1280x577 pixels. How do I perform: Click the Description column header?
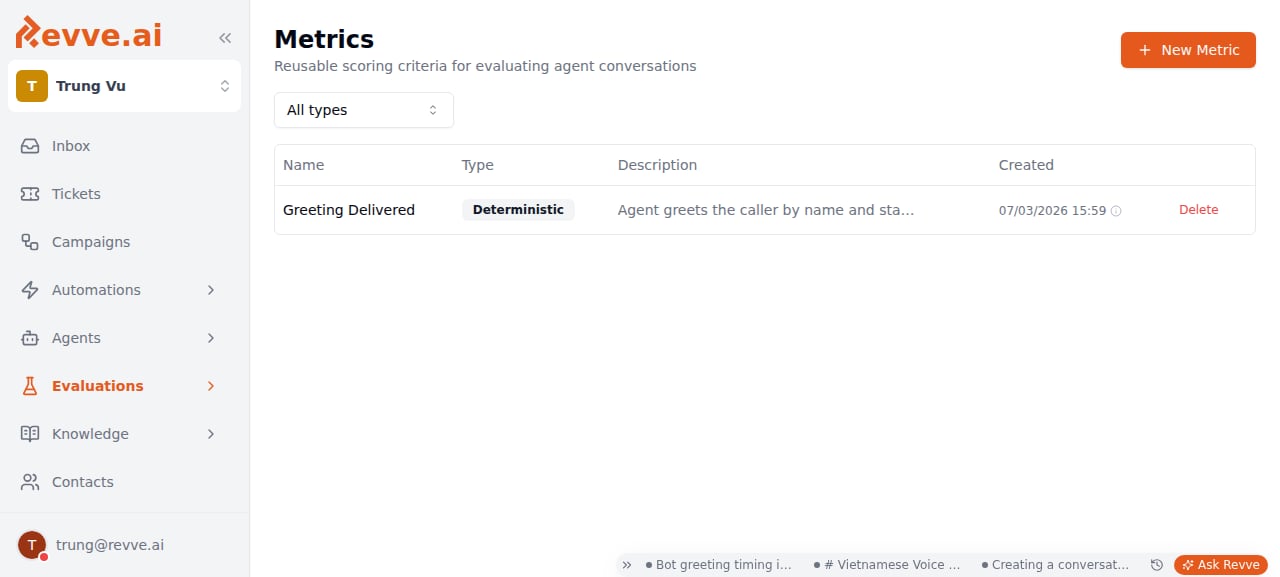pyautogui.click(x=657, y=165)
